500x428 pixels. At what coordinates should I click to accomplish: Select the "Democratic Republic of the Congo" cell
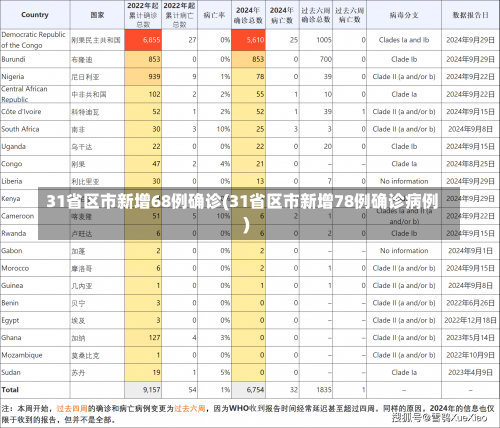pyautogui.click(x=35, y=40)
